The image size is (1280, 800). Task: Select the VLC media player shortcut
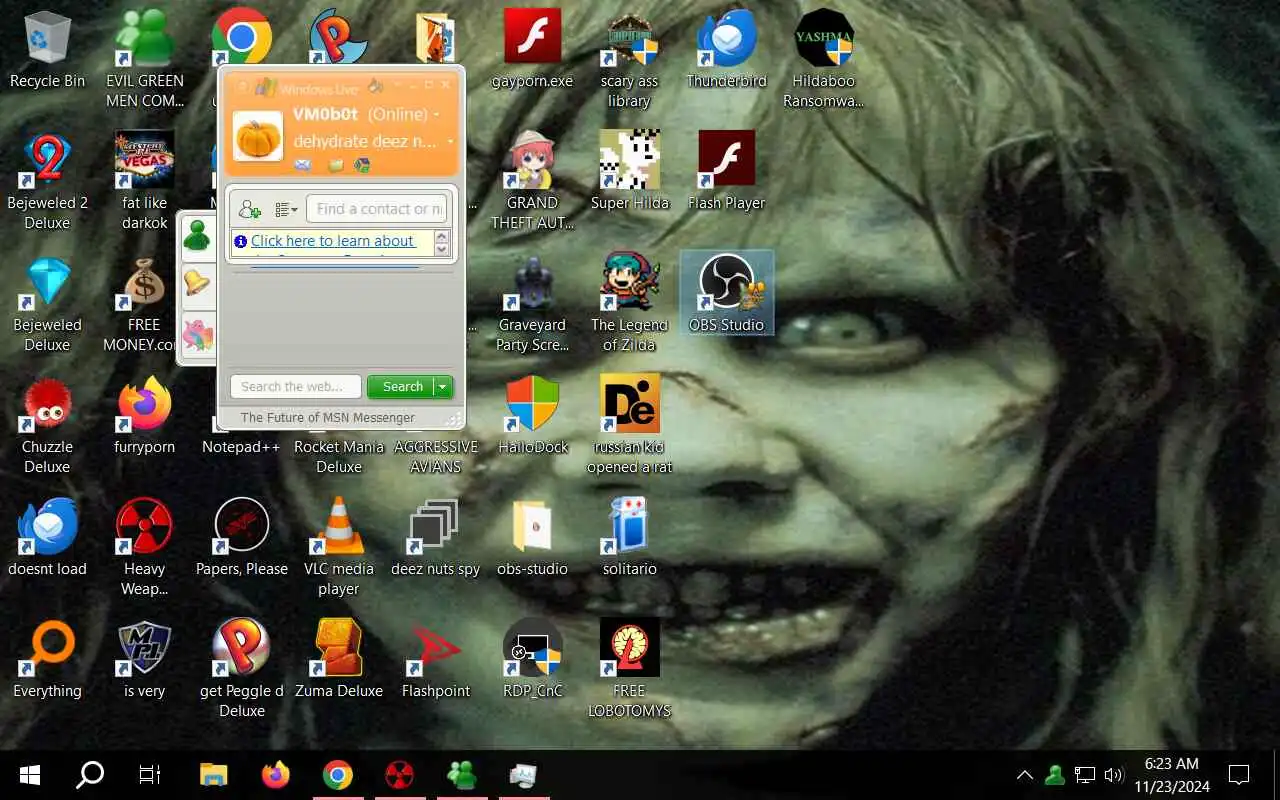pos(339,548)
